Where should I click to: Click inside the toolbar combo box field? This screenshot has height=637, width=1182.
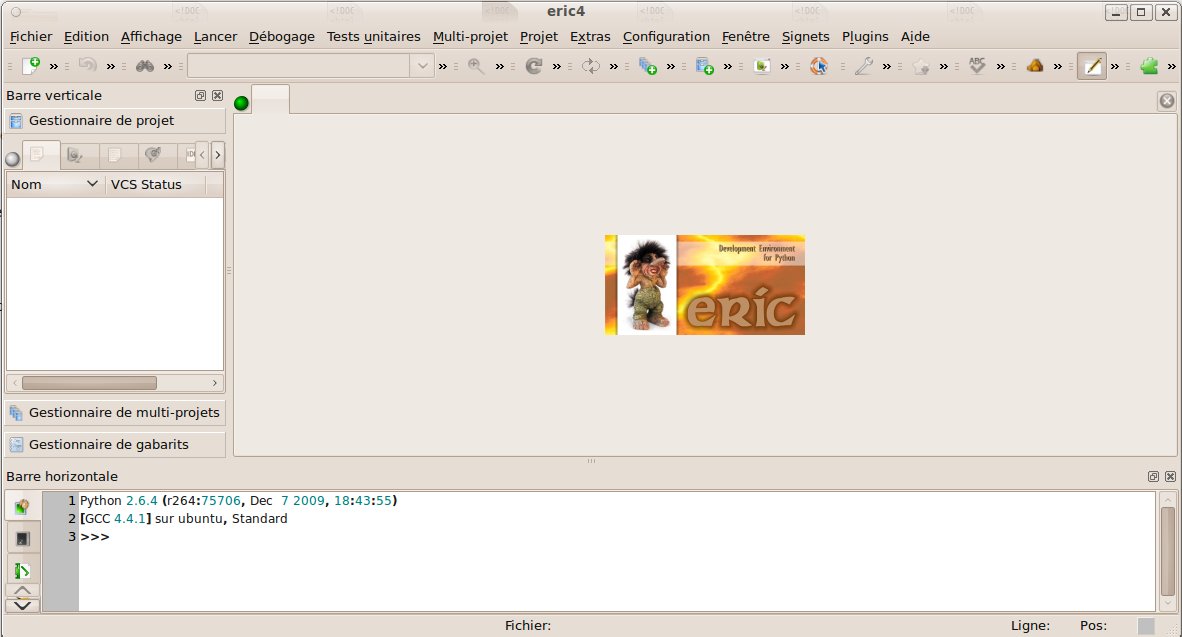coord(299,66)
